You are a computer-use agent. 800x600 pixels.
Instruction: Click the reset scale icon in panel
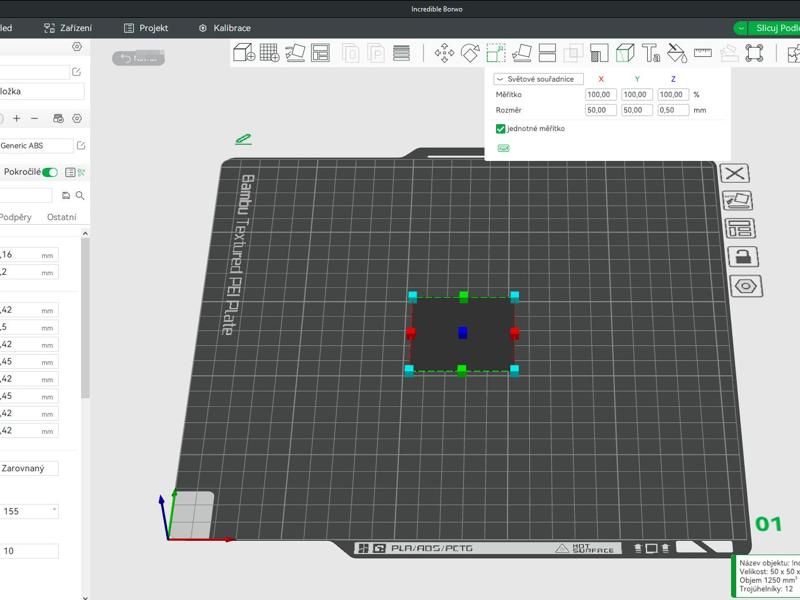click(x=503, y=148)
